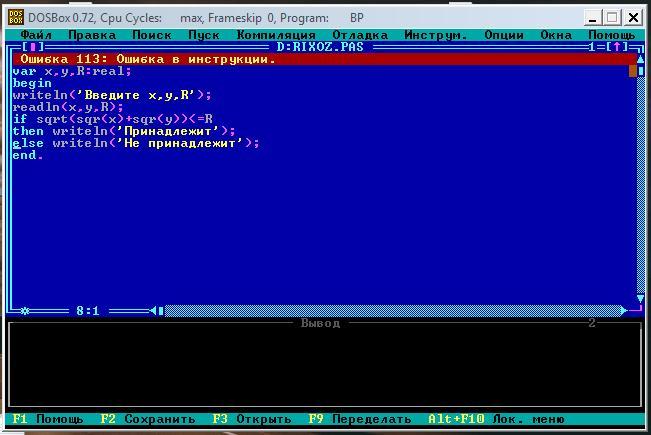Click the horizontal scrollbar track
This screenshot has width=651, height=435.
pos(392,310)
